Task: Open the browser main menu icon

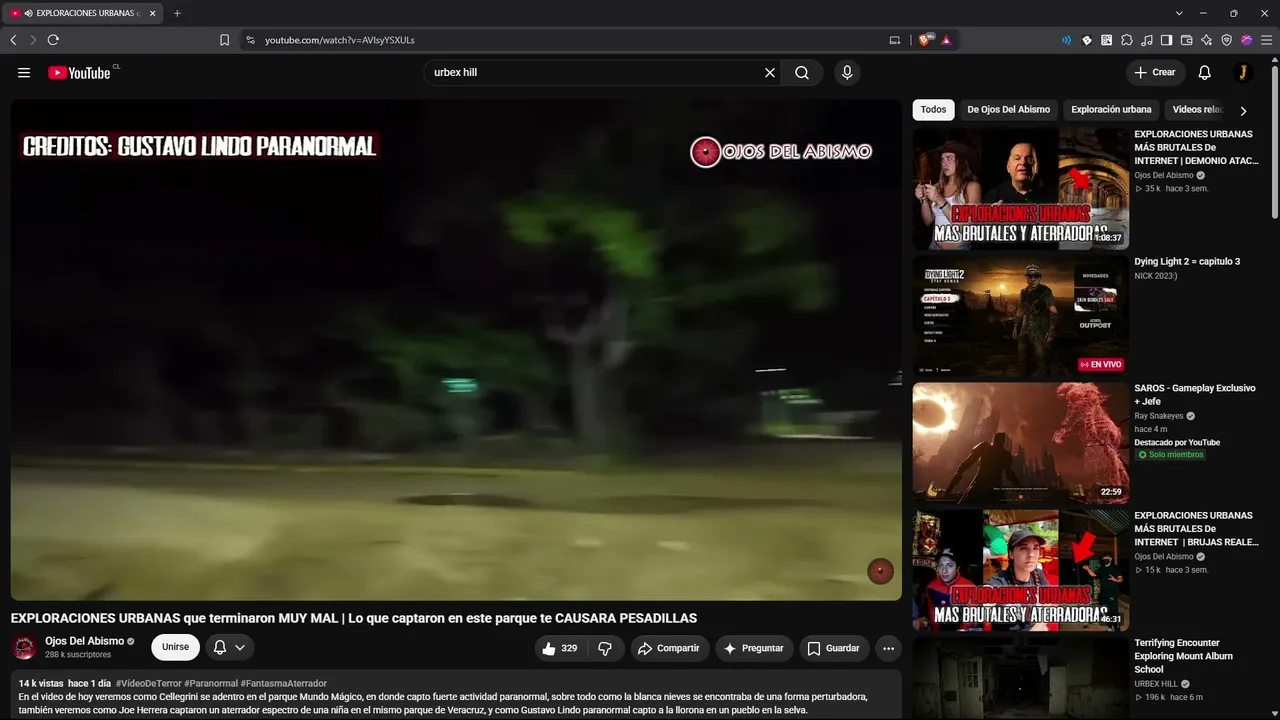Action: [x=1266, y=40]
